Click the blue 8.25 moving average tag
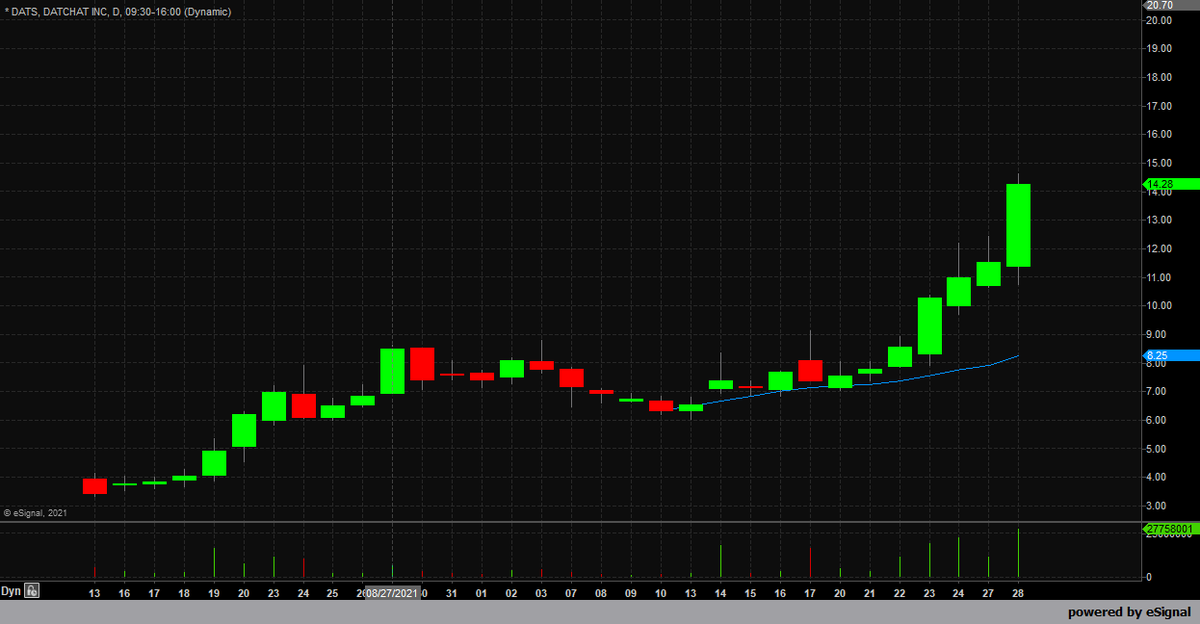Image resolution: width=1200 pixels, height=624 pixels. tap(1171, 355)
